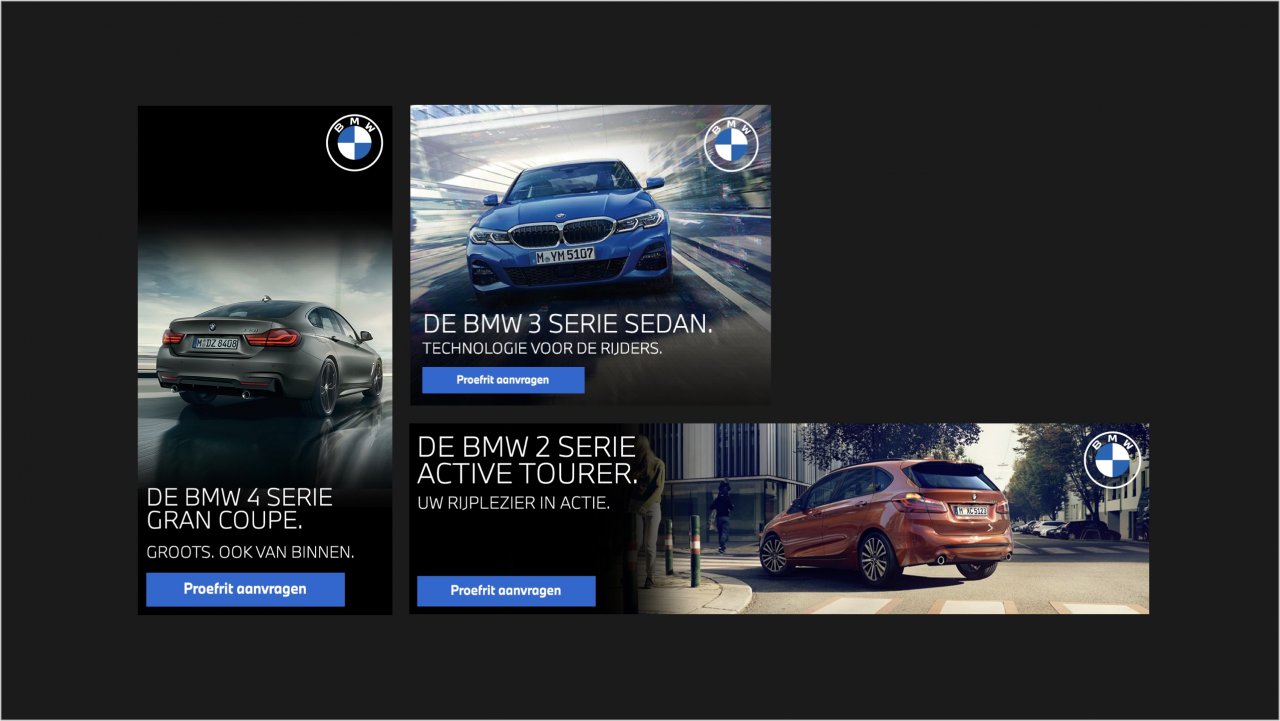The width and height of the screenshot is (1280, 721).
Task: Click the kidney grille on the blue sedan
Action: click(561, 234)
